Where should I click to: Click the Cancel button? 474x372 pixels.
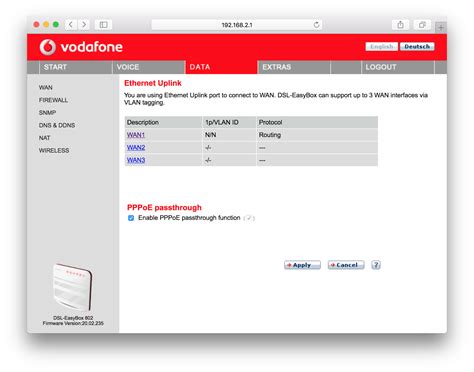tap(346, 265)
